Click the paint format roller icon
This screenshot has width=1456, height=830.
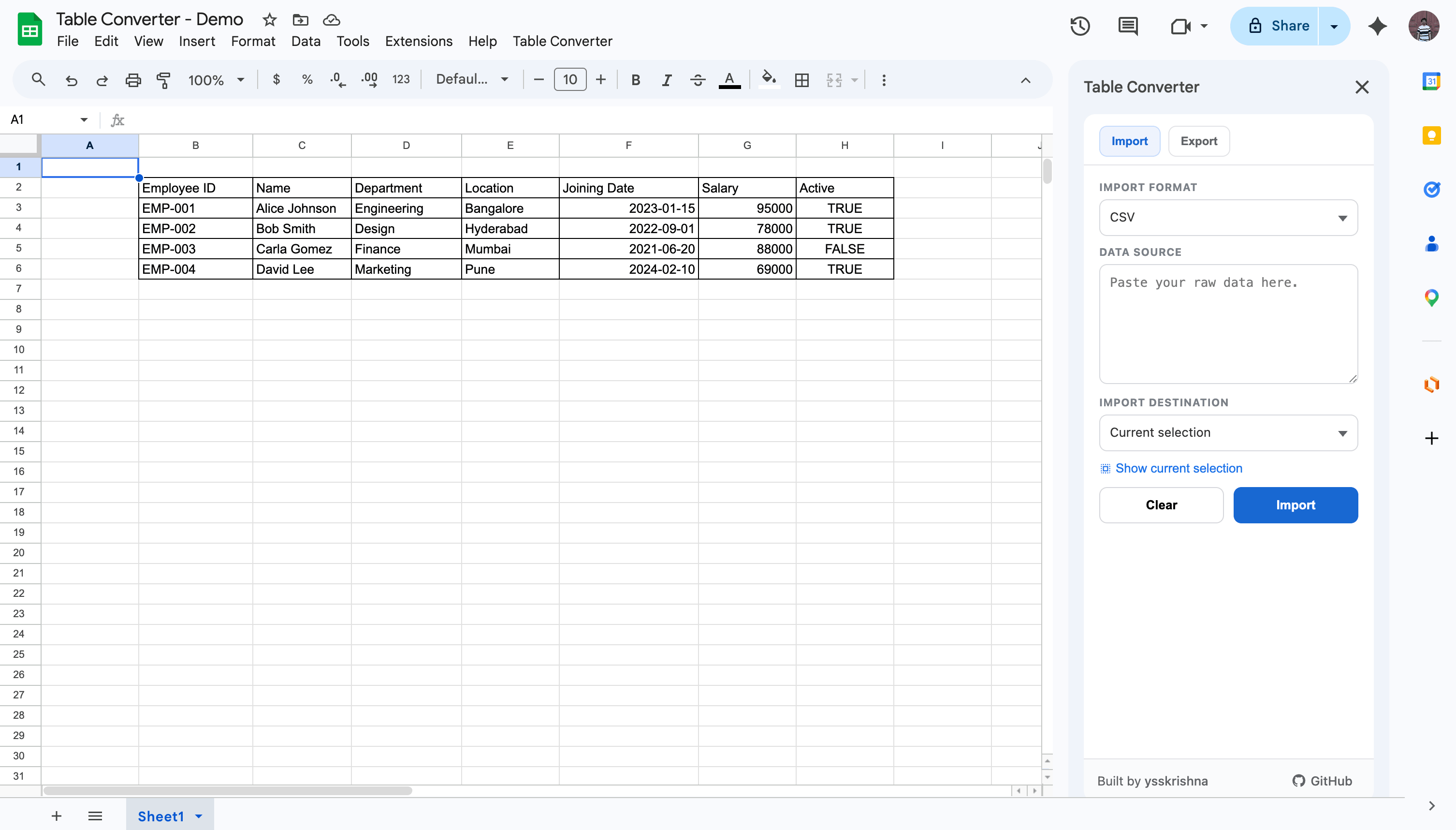(163, 80)
